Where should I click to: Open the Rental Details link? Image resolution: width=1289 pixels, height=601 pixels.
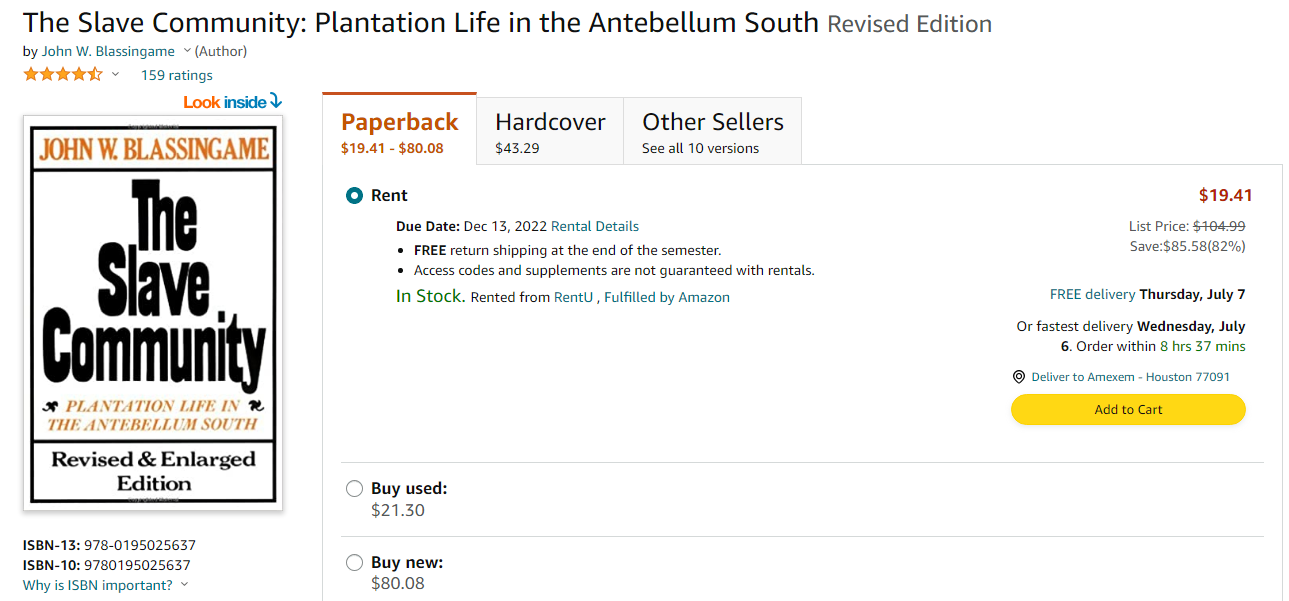[595, 226]
